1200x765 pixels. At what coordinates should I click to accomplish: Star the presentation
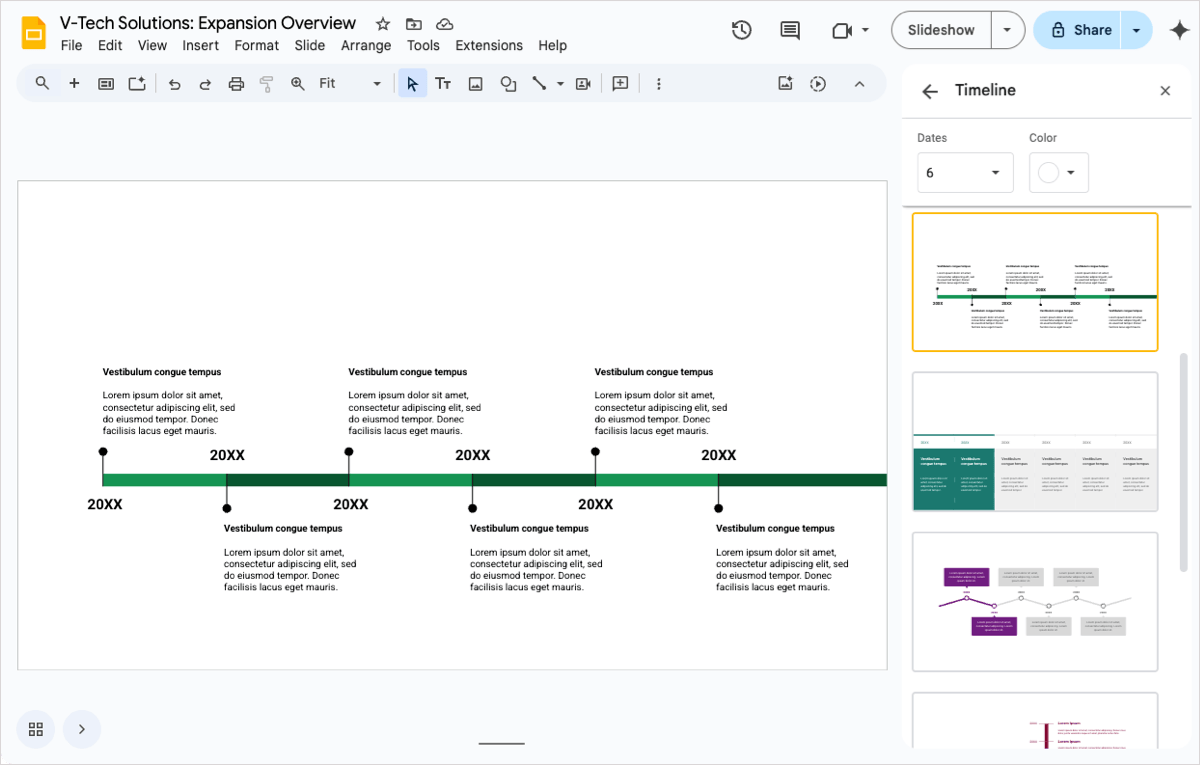pyautogui.click(x=383, y=24)
